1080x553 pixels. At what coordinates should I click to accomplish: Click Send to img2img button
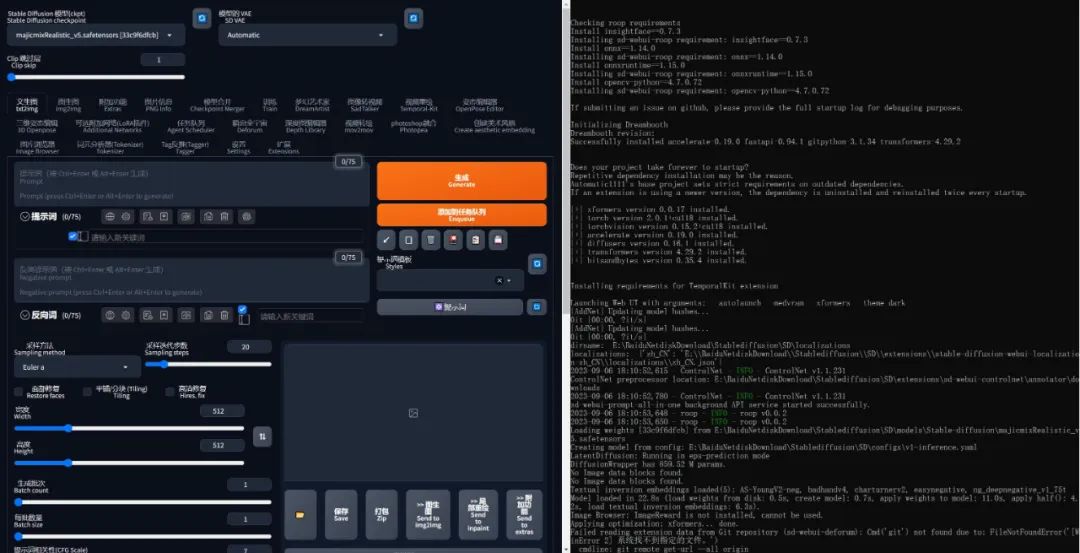[428, 514]
